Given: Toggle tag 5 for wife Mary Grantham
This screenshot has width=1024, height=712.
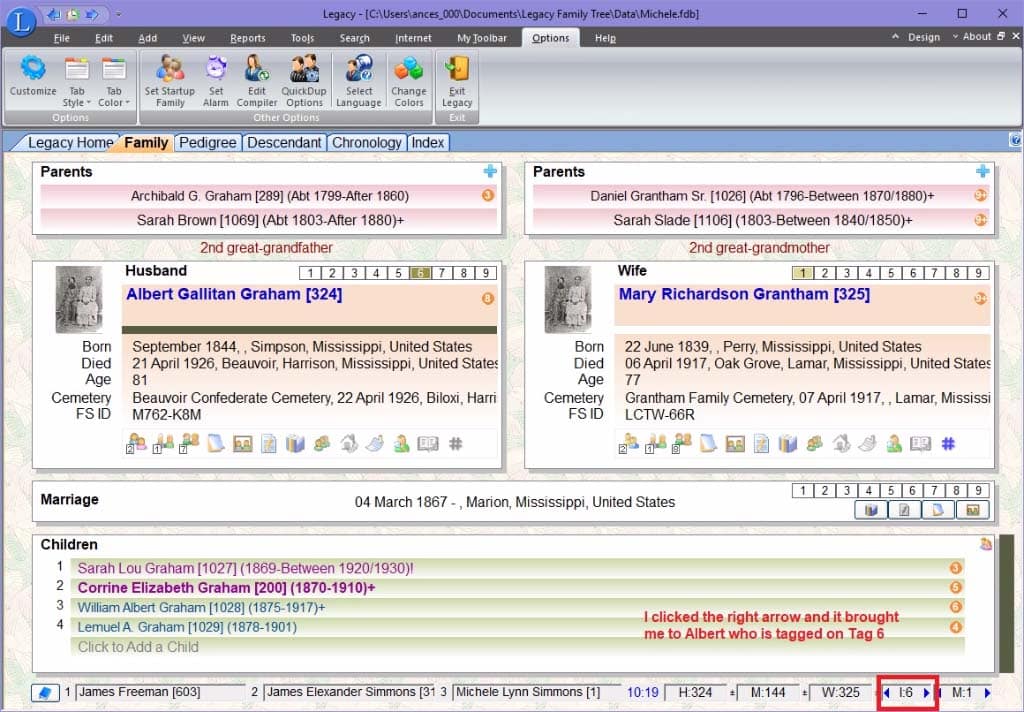Looking at the screenshot, I should click(891, 273).
